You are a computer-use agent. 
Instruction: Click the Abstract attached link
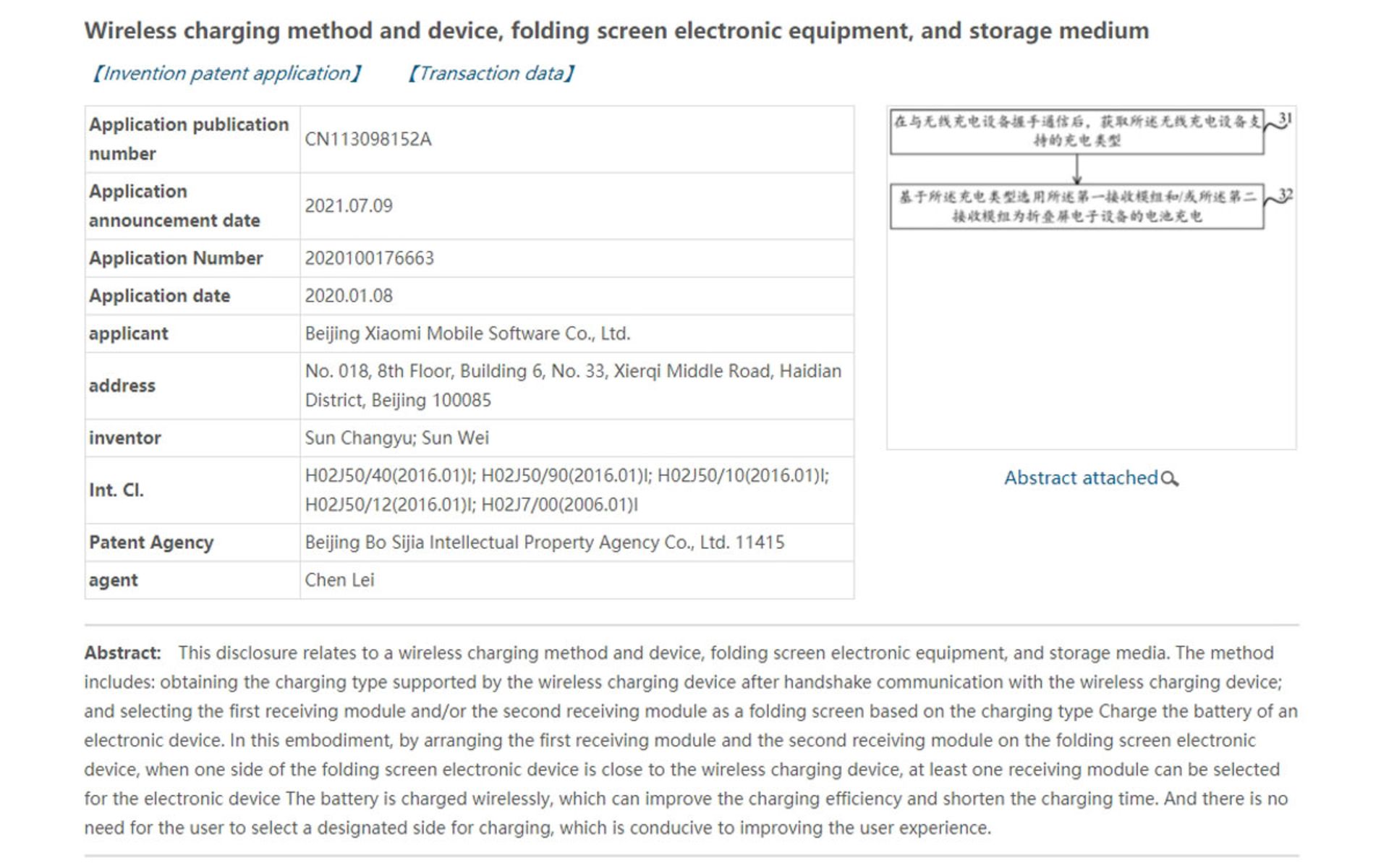pos(1081,478)
